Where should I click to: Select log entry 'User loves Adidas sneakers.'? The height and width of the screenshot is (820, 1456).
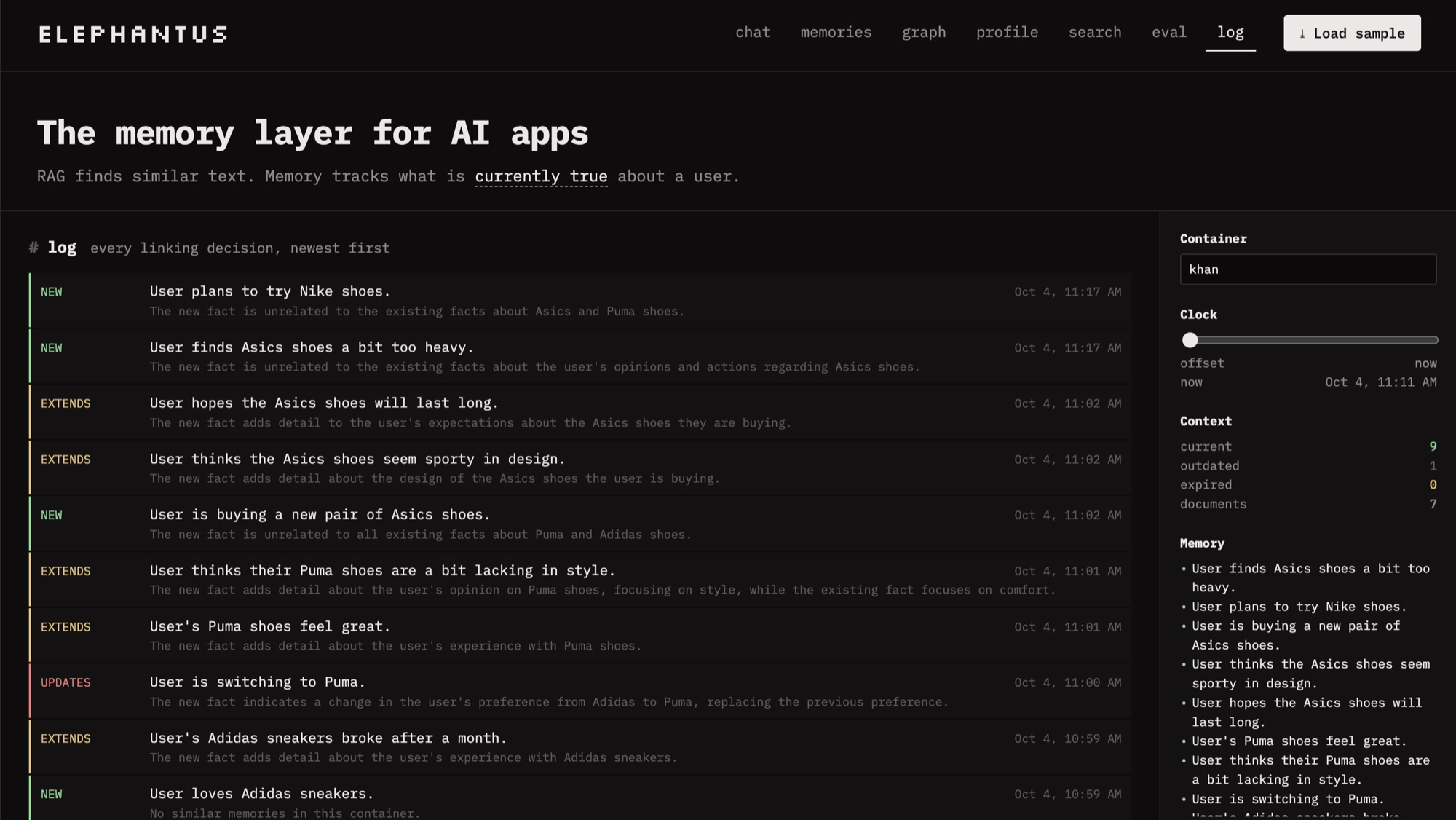click(580, 799)
